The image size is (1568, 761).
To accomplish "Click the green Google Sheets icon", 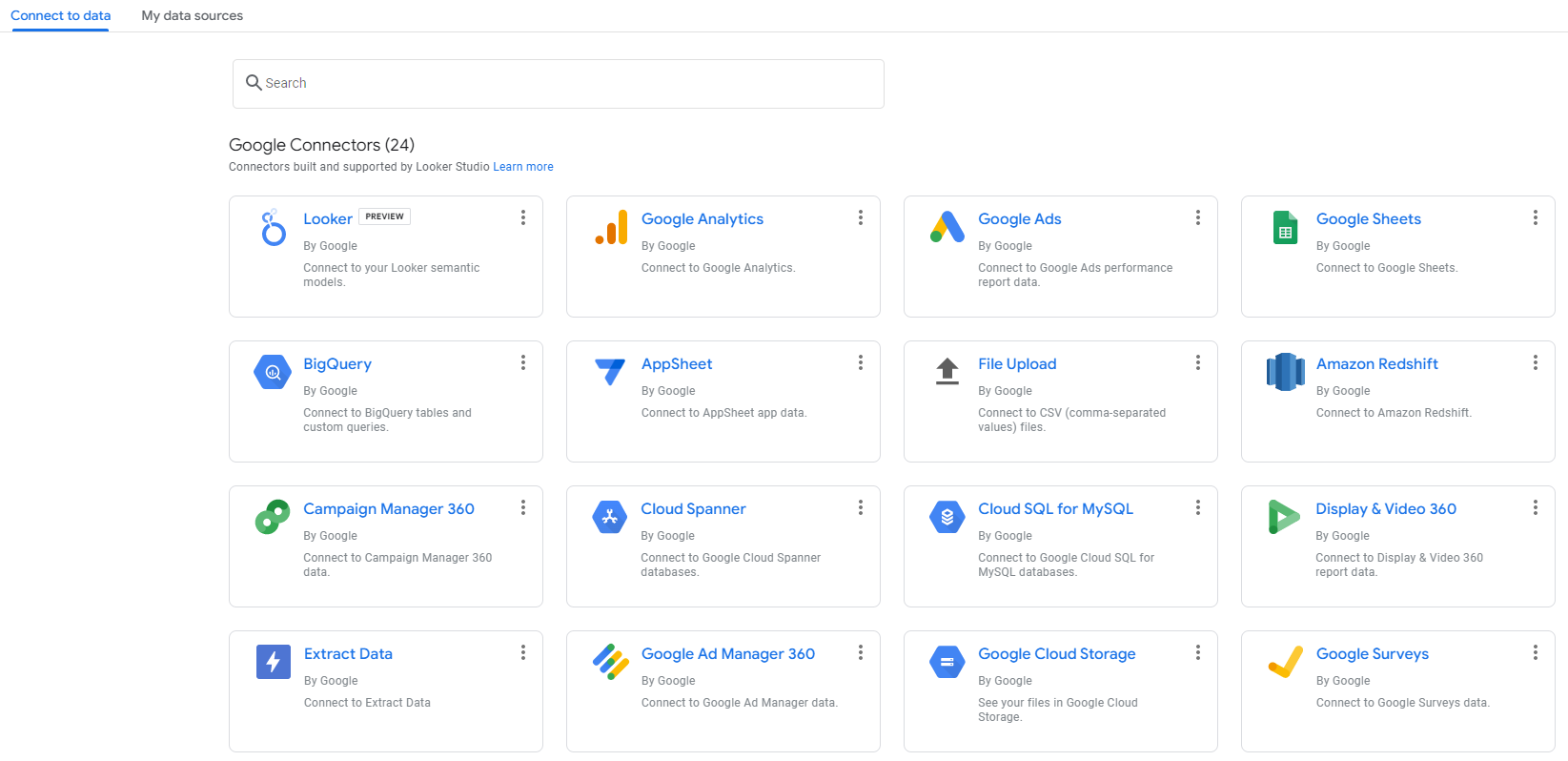I will pyautogui.click(x=1285, y=228).
